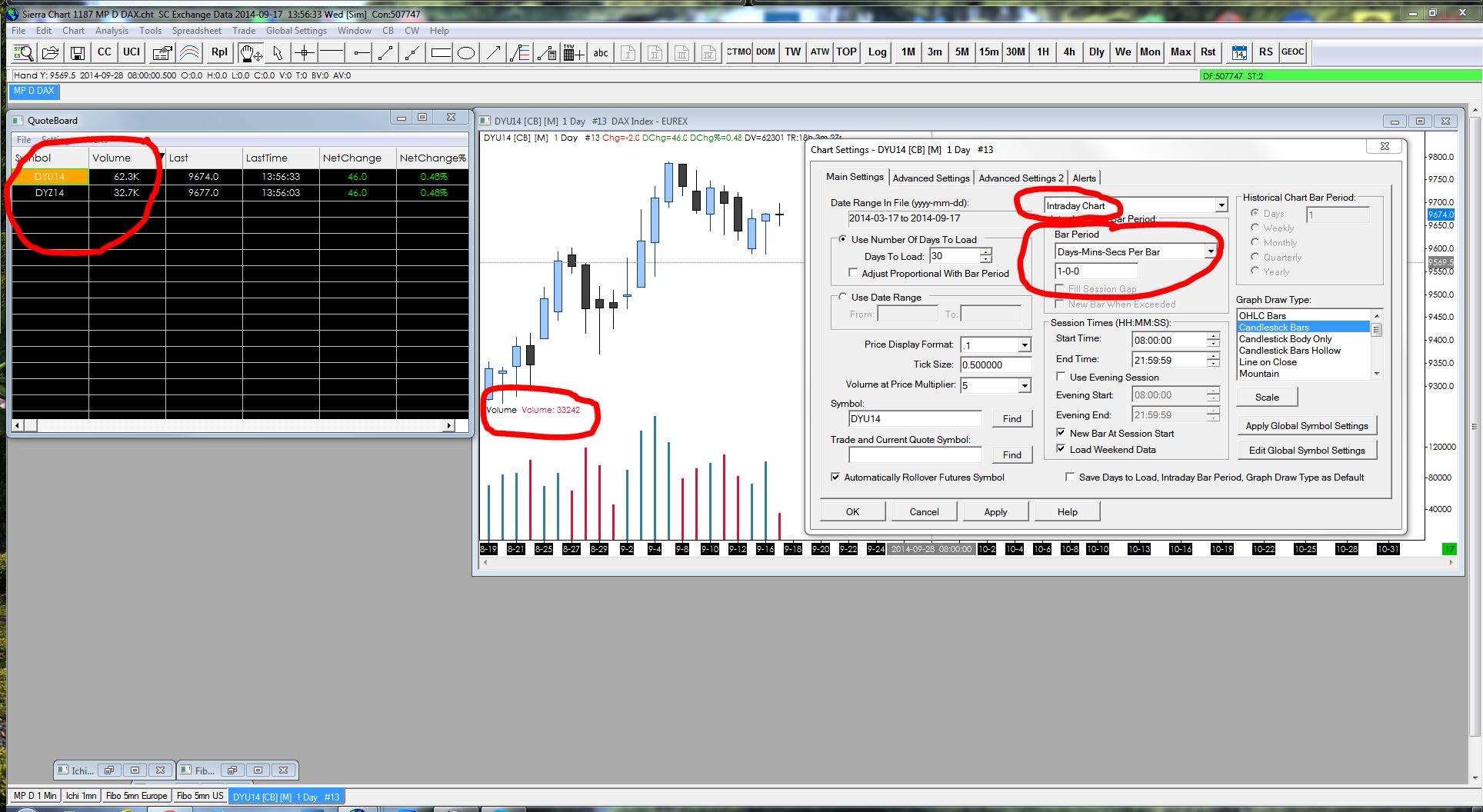1483x812 pixels.
Task: Open the Days-Mins-Secs Per Bar dropdown
Action: [1210, 251]
